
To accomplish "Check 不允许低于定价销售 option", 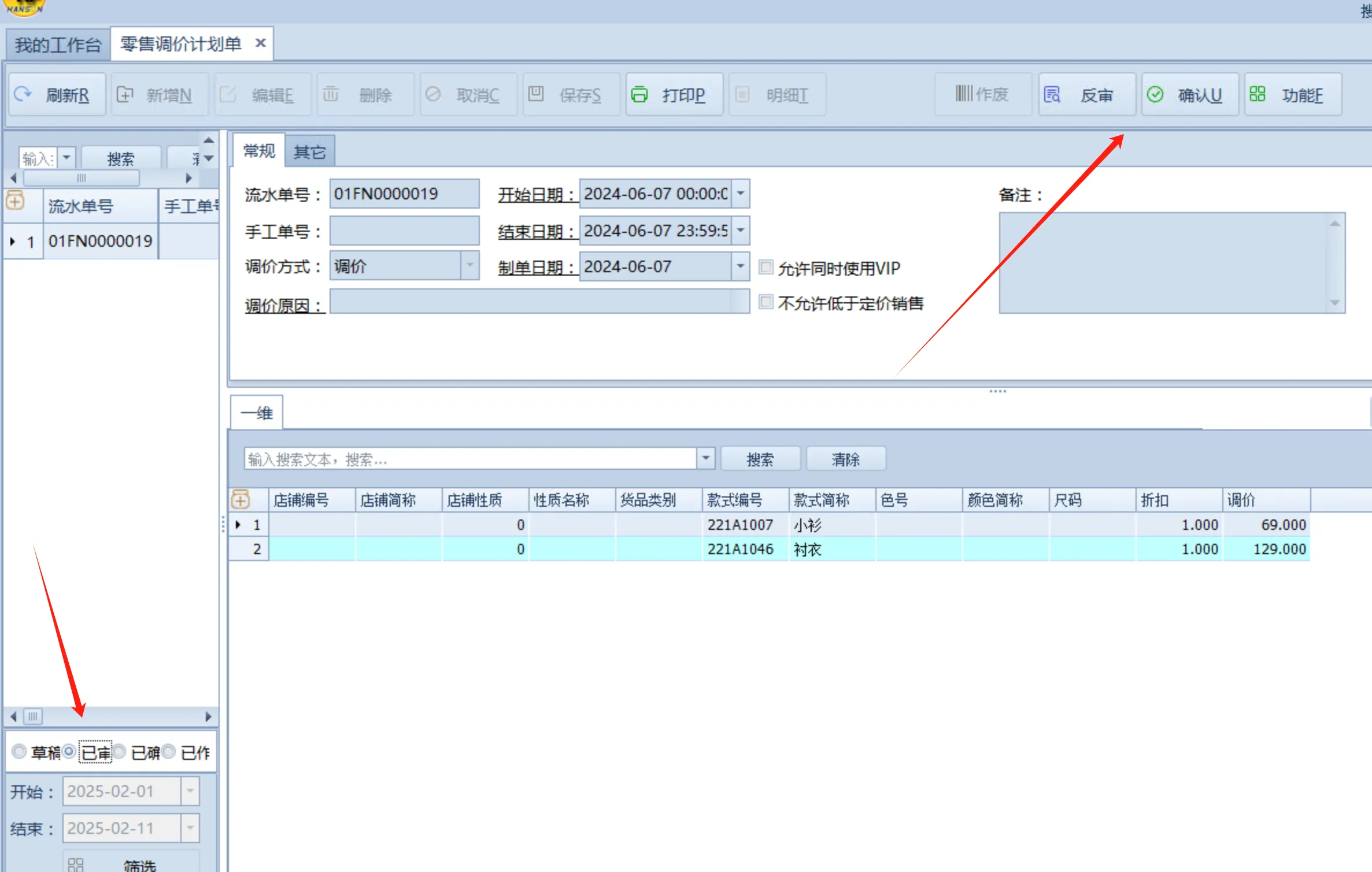I will point(766,302).
